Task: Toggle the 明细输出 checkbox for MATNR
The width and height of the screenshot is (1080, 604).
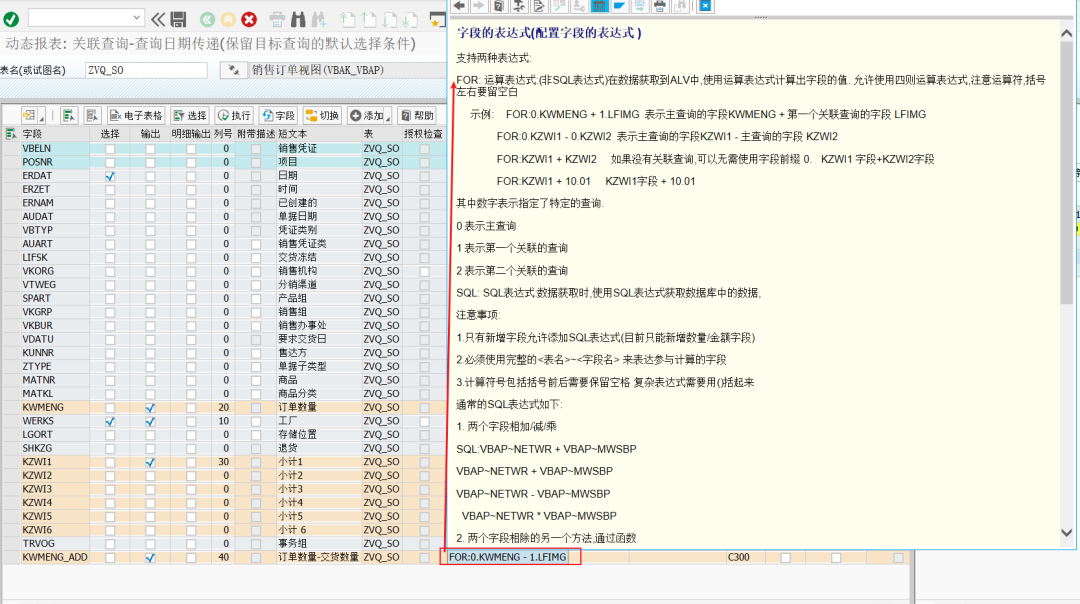Action: tap(191, 380)
